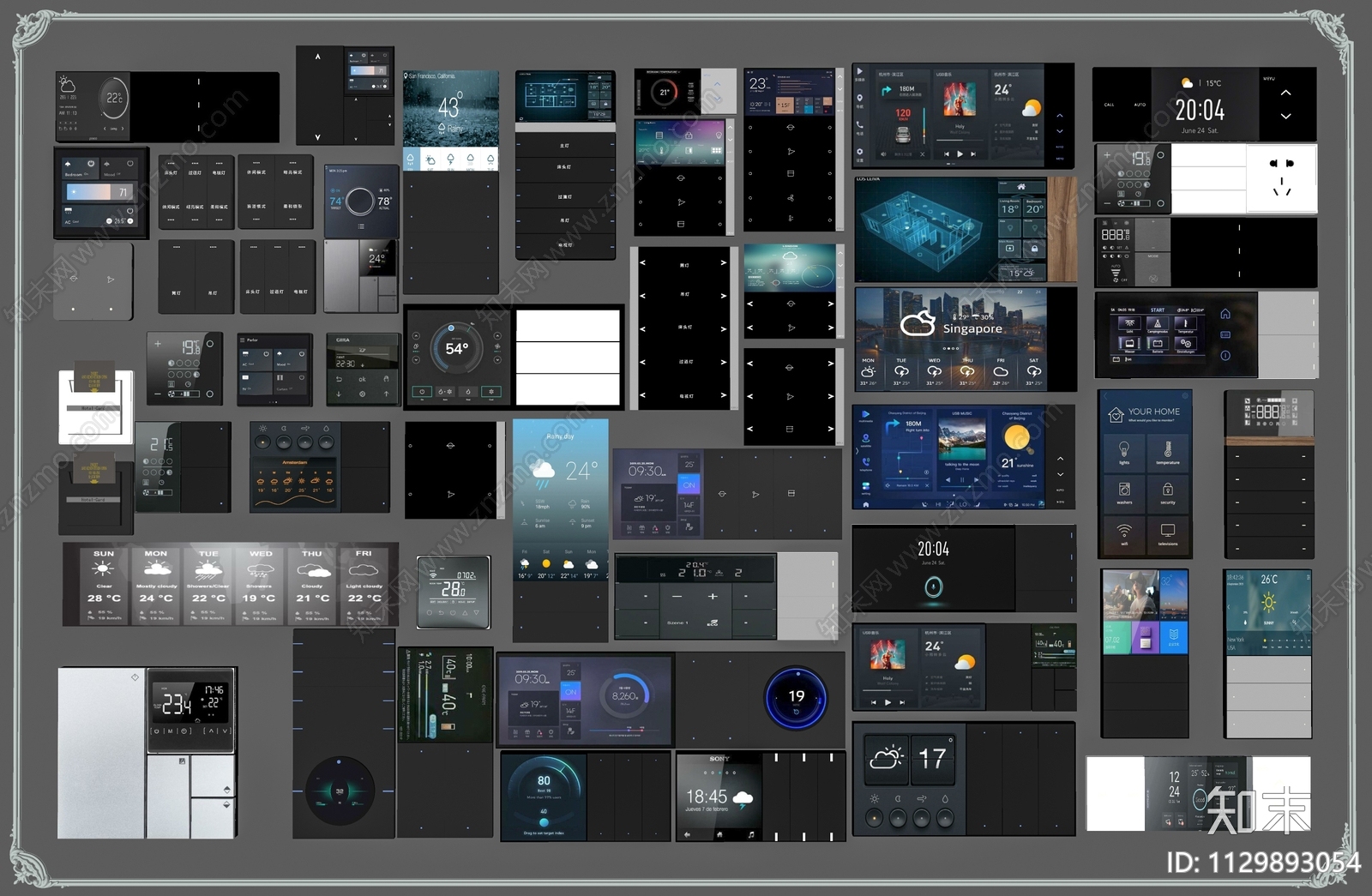Click the Singapore city name
Screen dimensions: 1372x896
pos(972,328)
